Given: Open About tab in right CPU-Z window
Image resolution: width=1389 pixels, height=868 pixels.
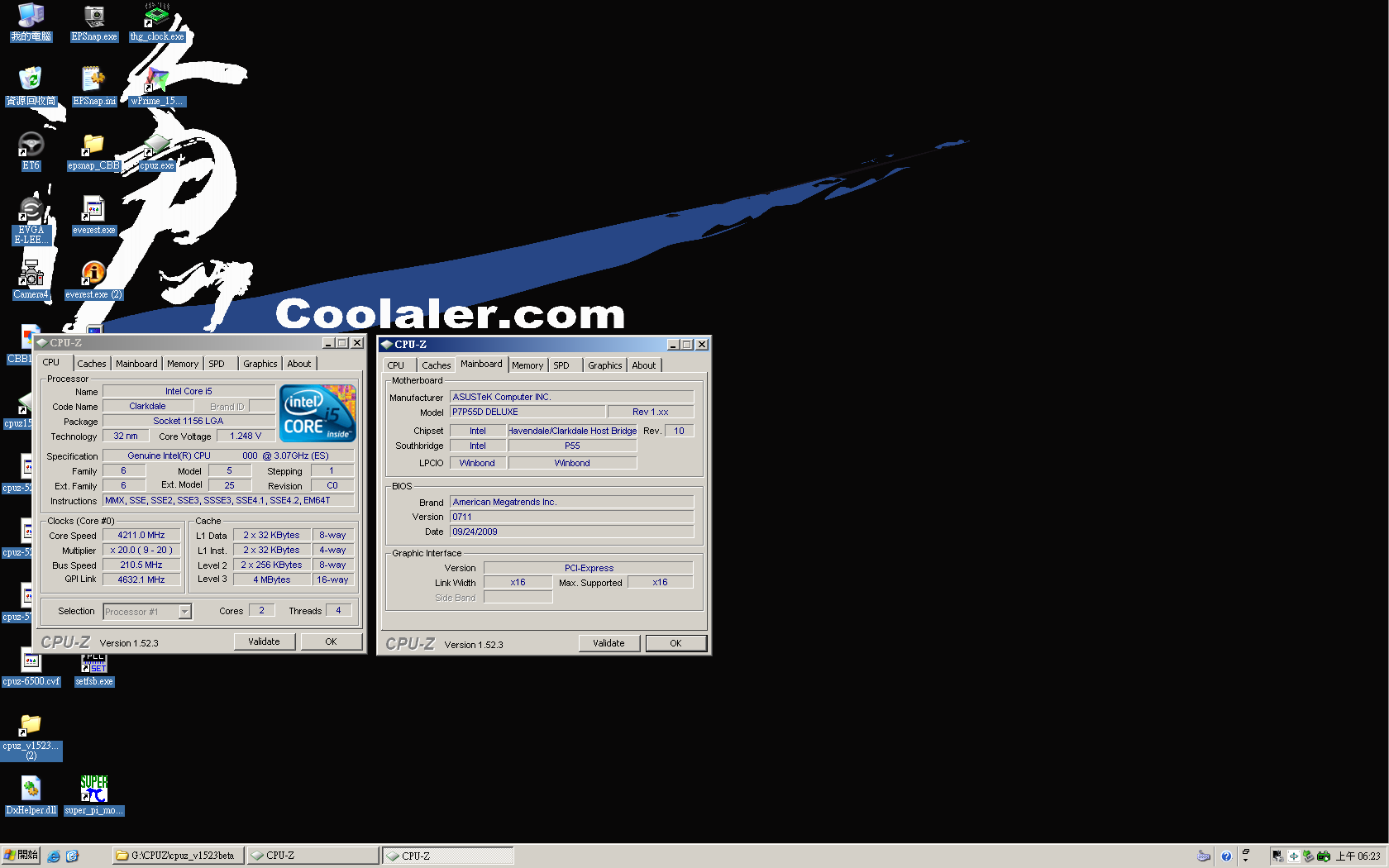Looking at the screenshot, I should (x=644, y=365).
